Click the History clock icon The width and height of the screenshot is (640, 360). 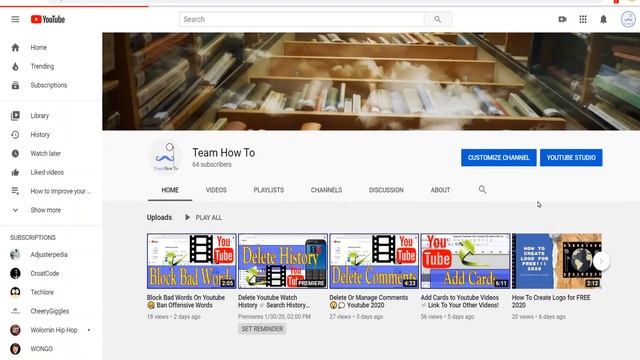point(15,135)
